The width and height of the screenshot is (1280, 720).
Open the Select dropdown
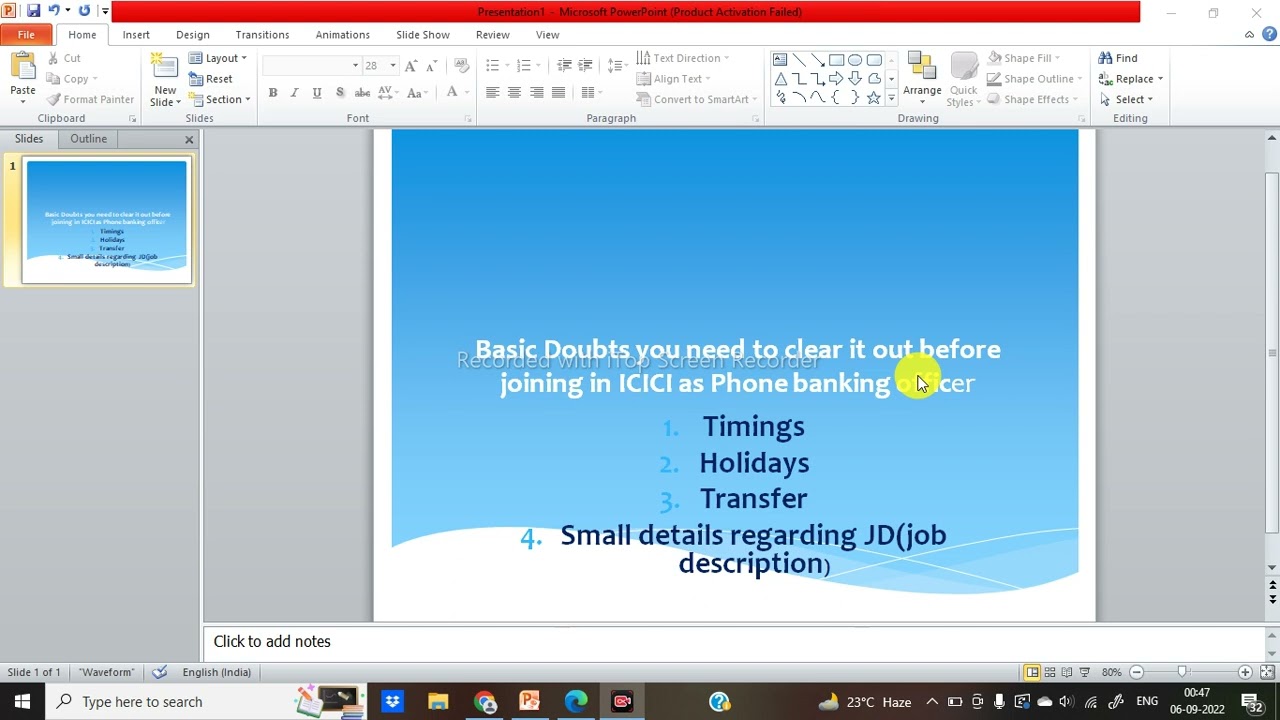tap(1126, 100)
